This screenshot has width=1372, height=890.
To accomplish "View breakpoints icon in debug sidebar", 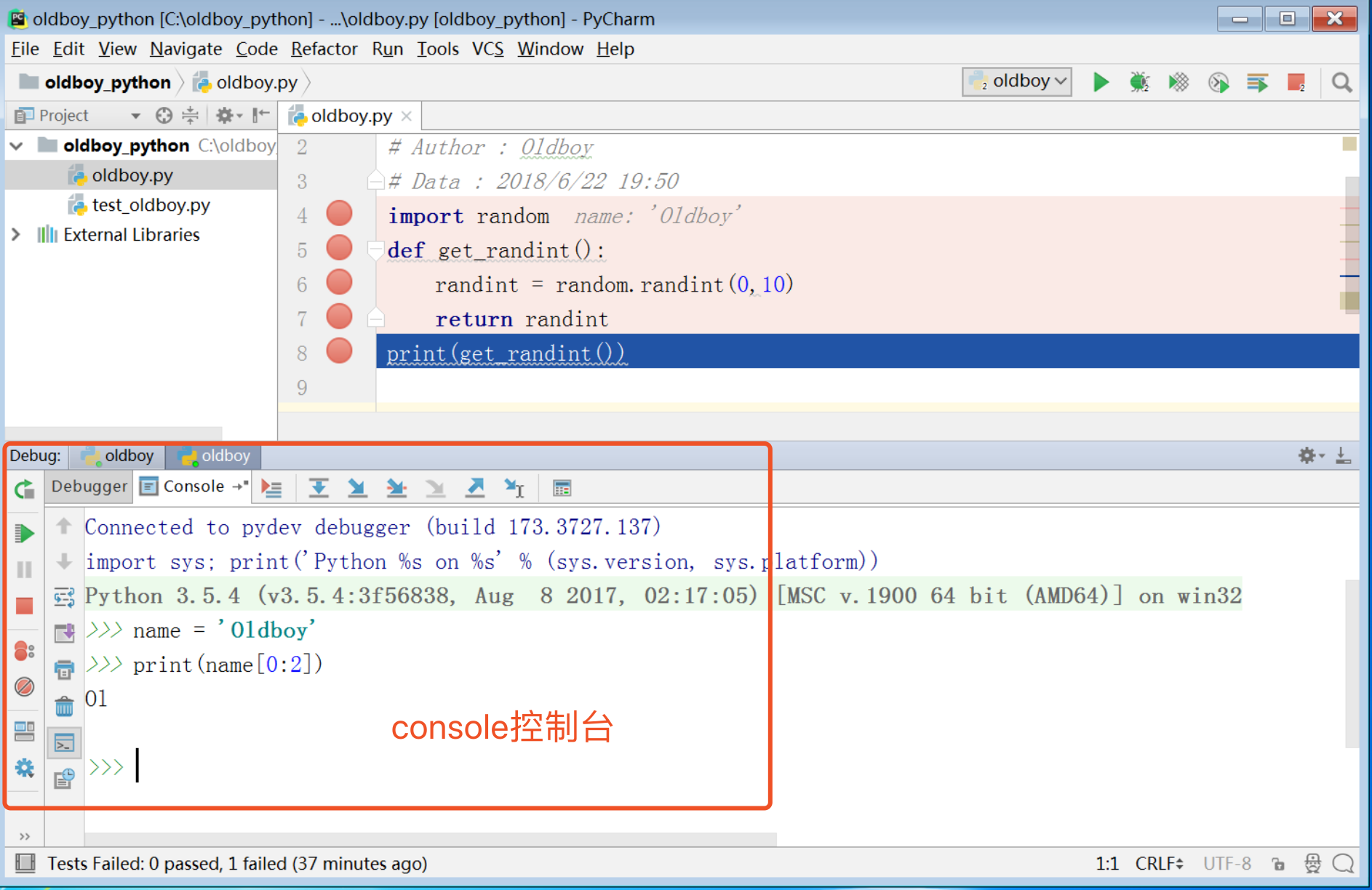I will [24, 651].
